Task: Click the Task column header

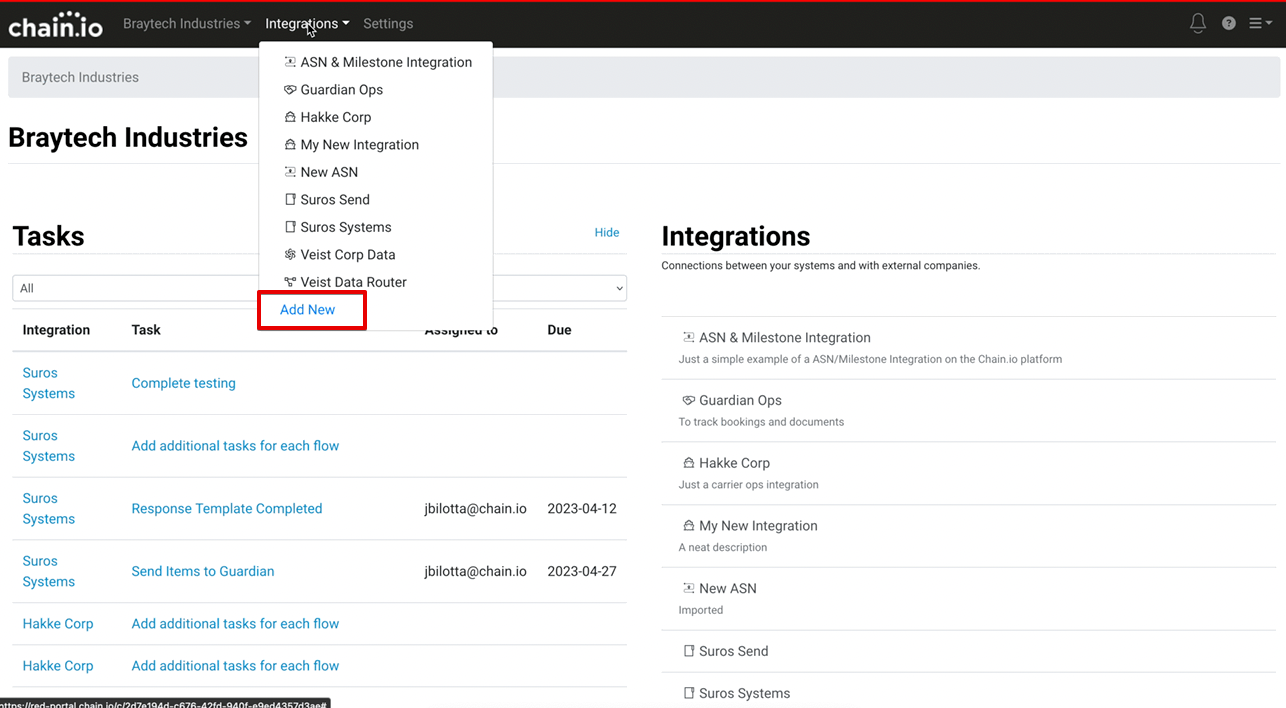Action: (146, 330)
